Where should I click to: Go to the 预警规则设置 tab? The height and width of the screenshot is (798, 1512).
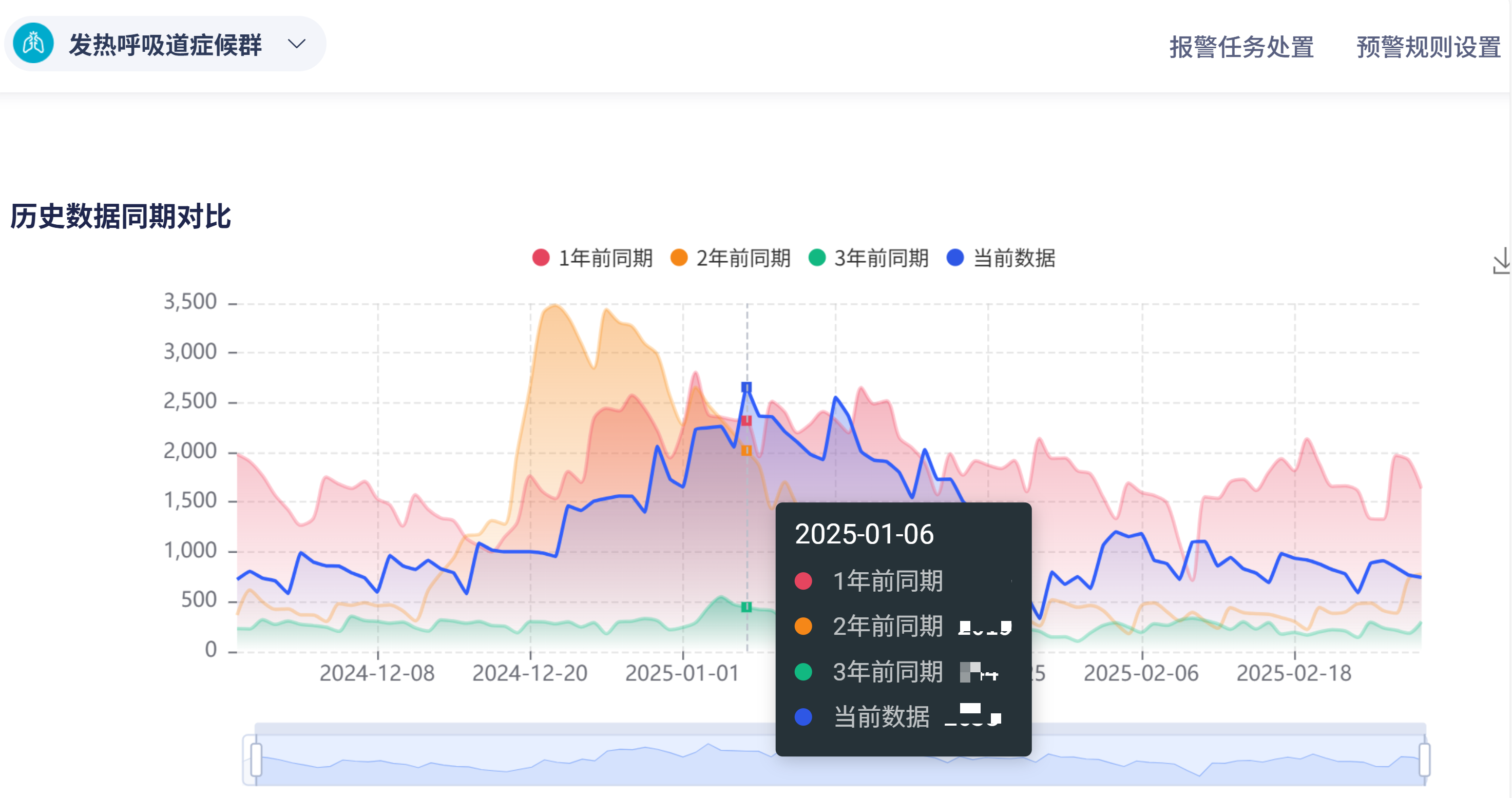[x=1428, y=47]
